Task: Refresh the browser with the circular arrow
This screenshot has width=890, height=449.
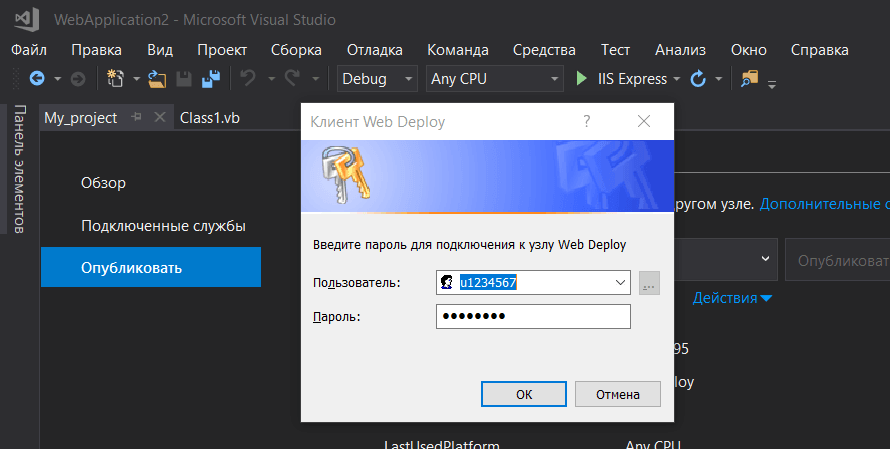Action: coord(698,78)
